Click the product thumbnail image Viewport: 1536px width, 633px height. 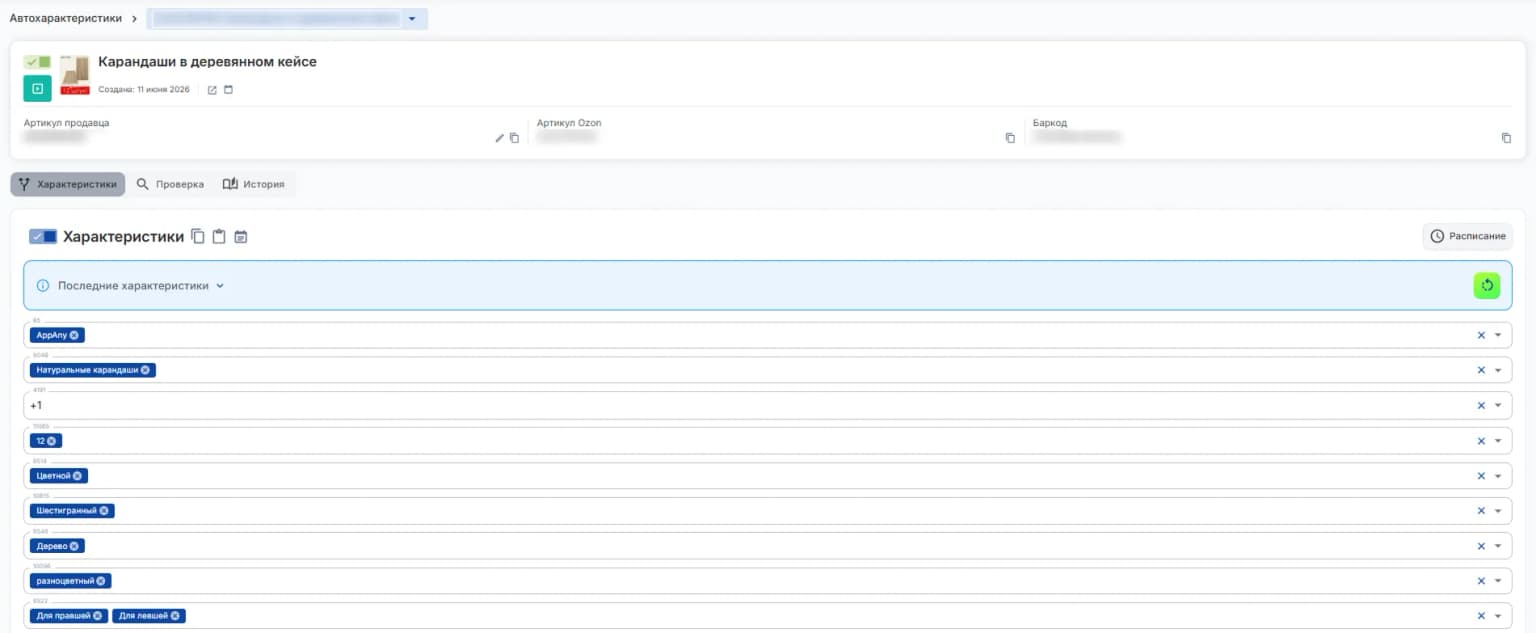75,75
